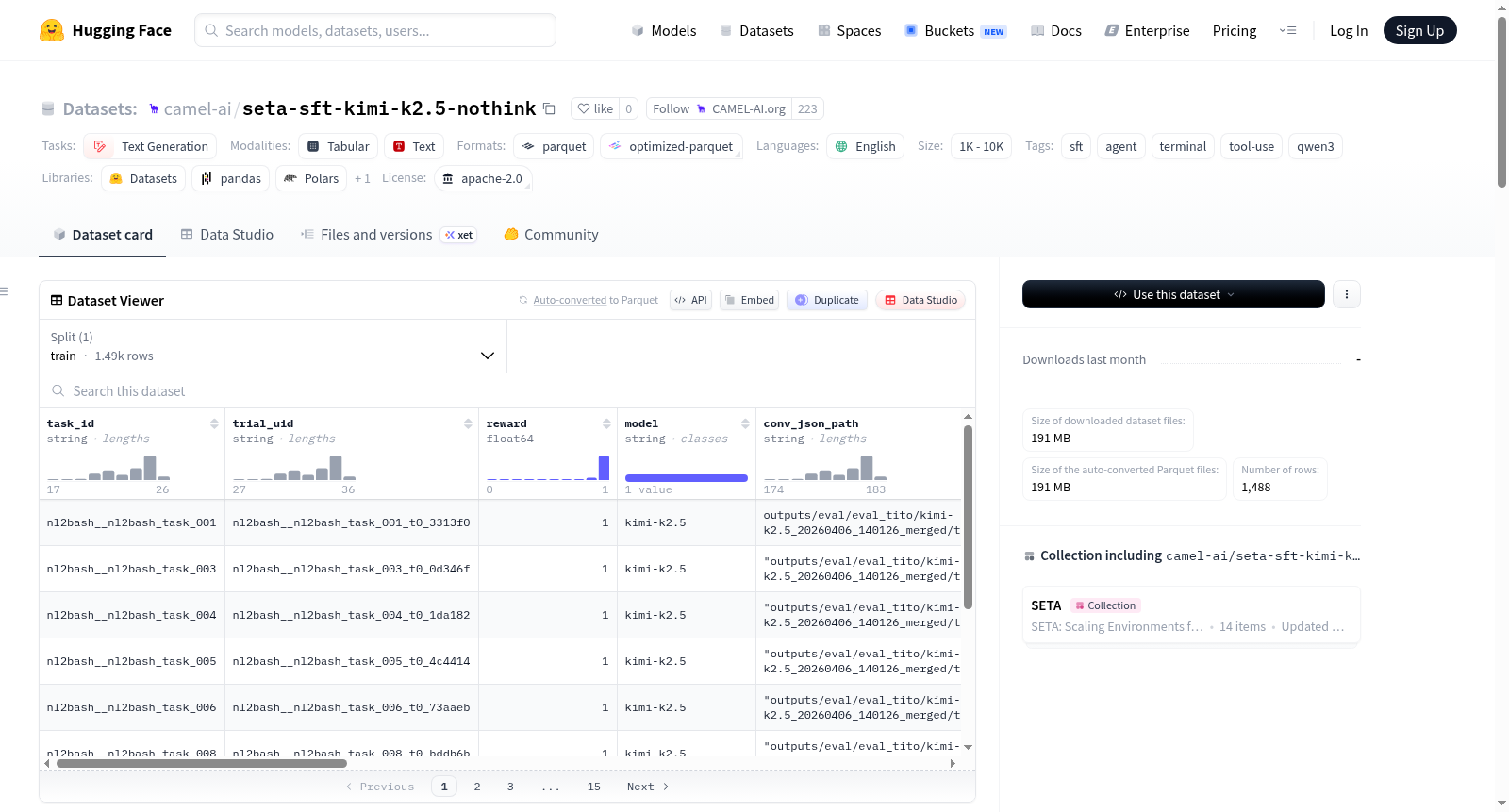Open the Use this dataset dropdown

click(1173, 294)
